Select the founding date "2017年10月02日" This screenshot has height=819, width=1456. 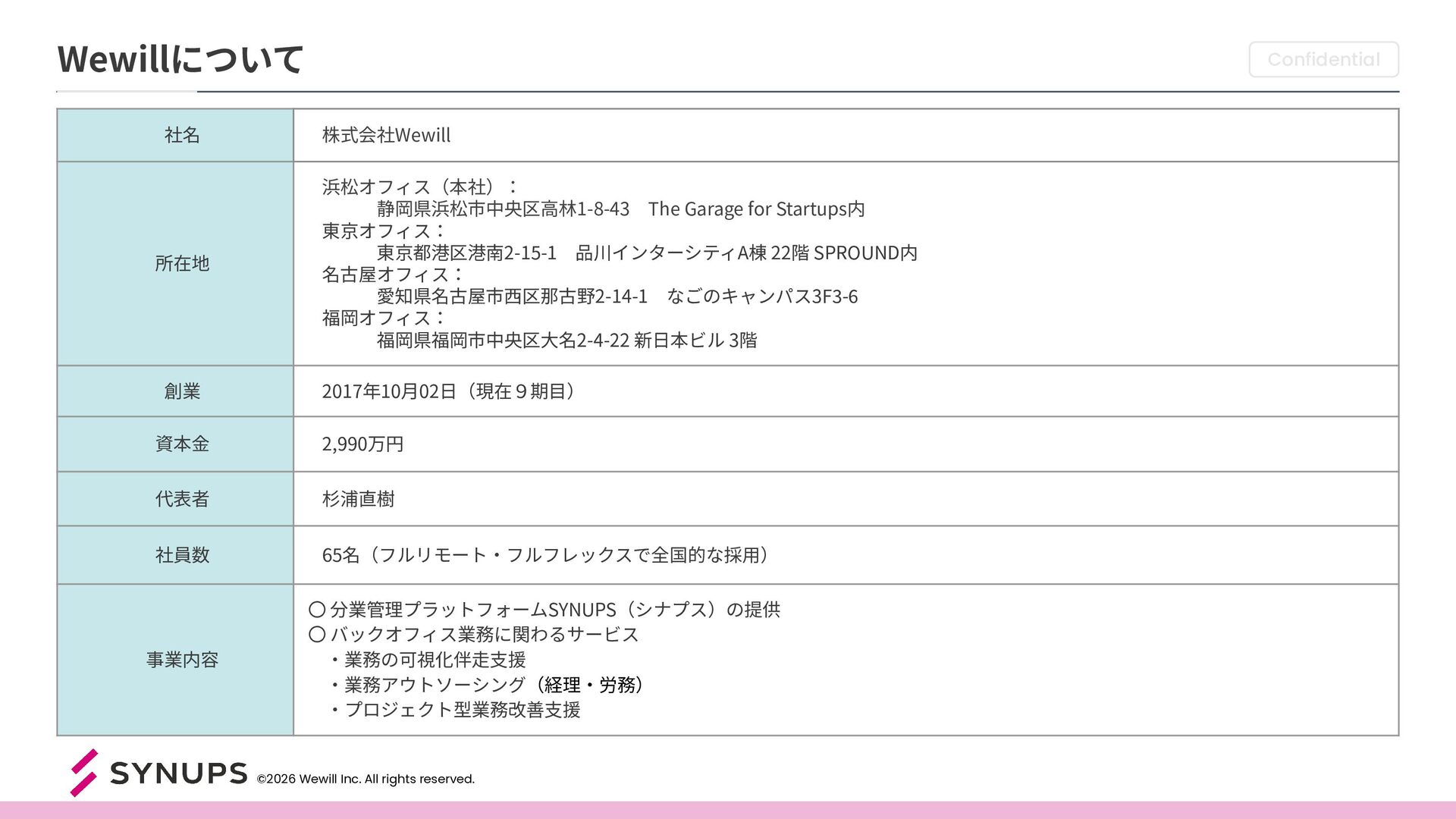389,391
